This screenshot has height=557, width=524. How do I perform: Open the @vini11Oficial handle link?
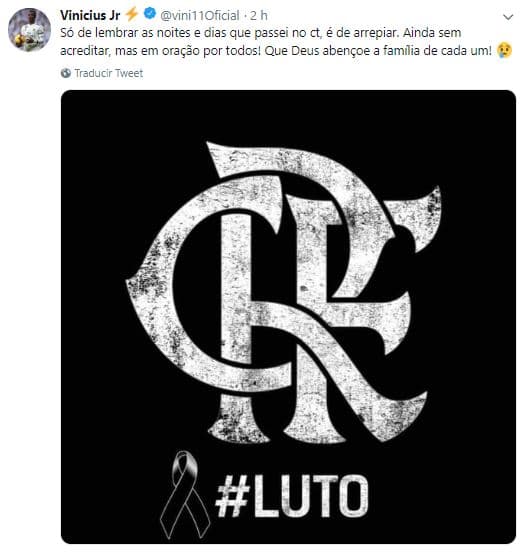click(x=200, y=15)
